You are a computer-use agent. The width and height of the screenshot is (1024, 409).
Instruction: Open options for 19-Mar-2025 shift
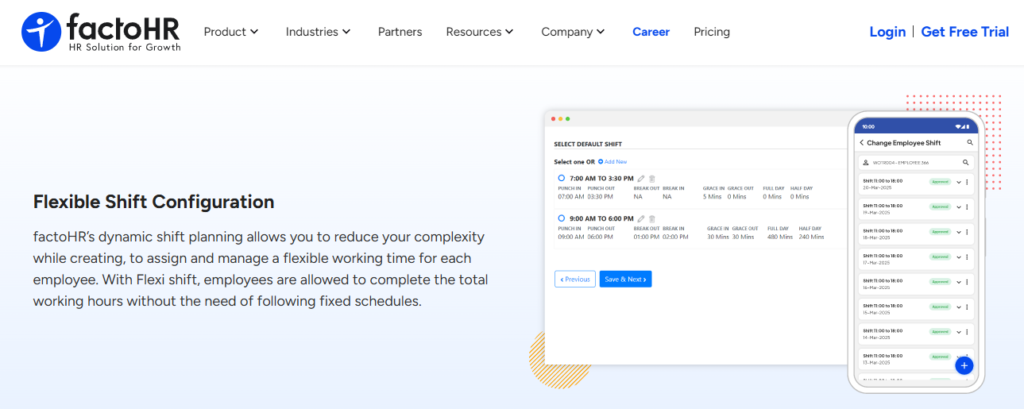pos(967,207)
